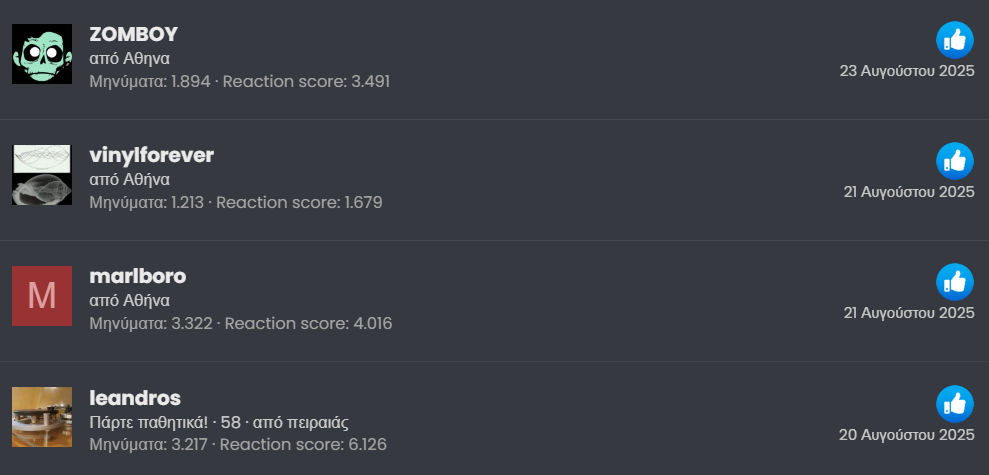
Task: Open ZOMBOY's zombie face avatar
Action: (x=42, y=54)
